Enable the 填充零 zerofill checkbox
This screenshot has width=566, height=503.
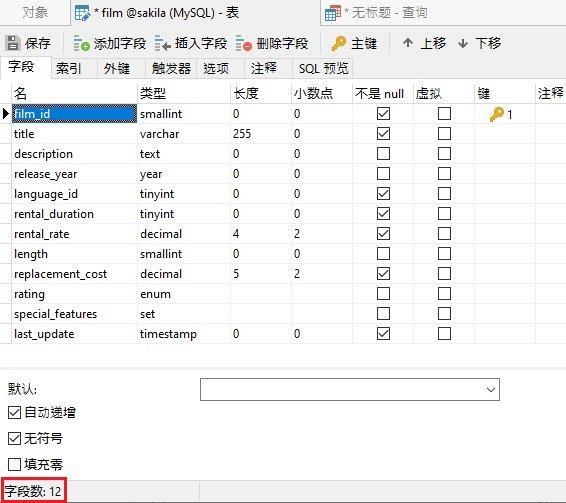pyautogui.click(x=14, y=464)
